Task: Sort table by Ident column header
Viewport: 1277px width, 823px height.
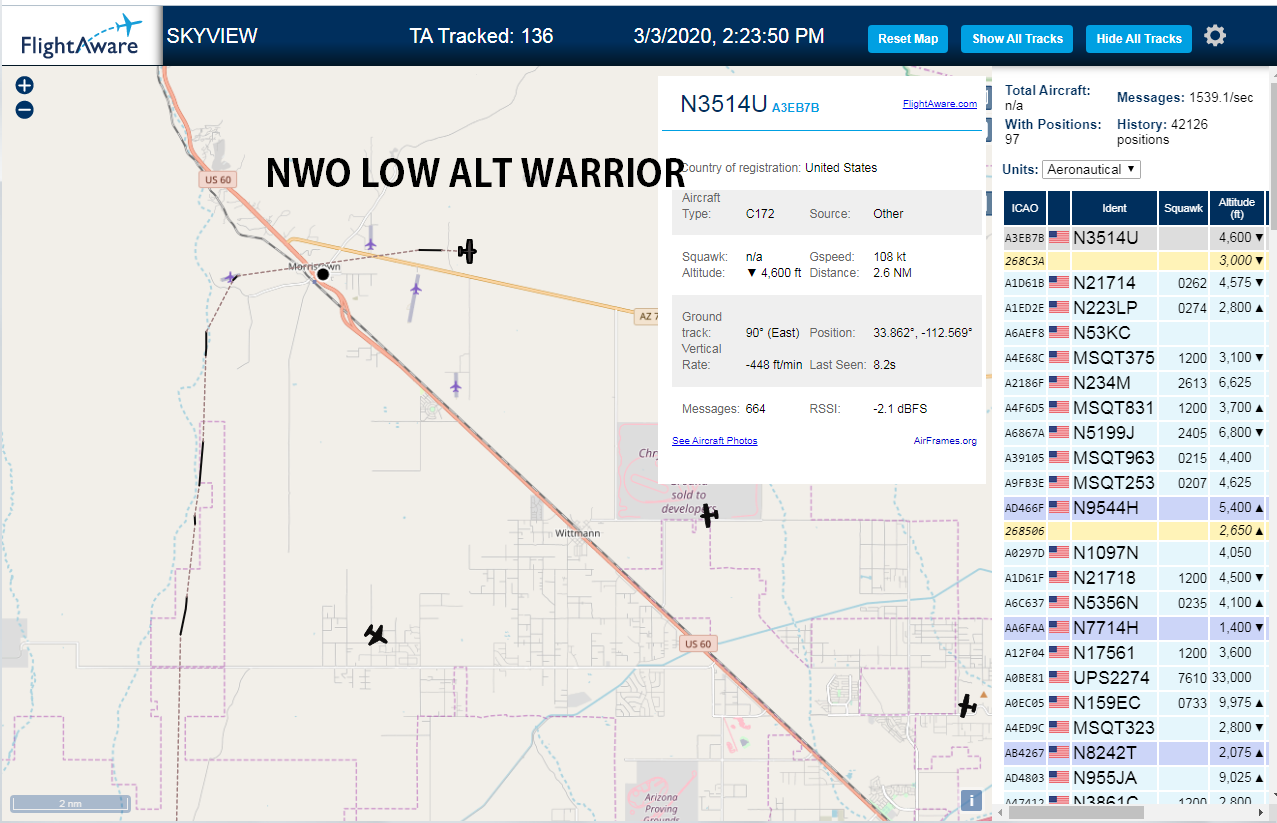Action: [x=1114, y=208]
